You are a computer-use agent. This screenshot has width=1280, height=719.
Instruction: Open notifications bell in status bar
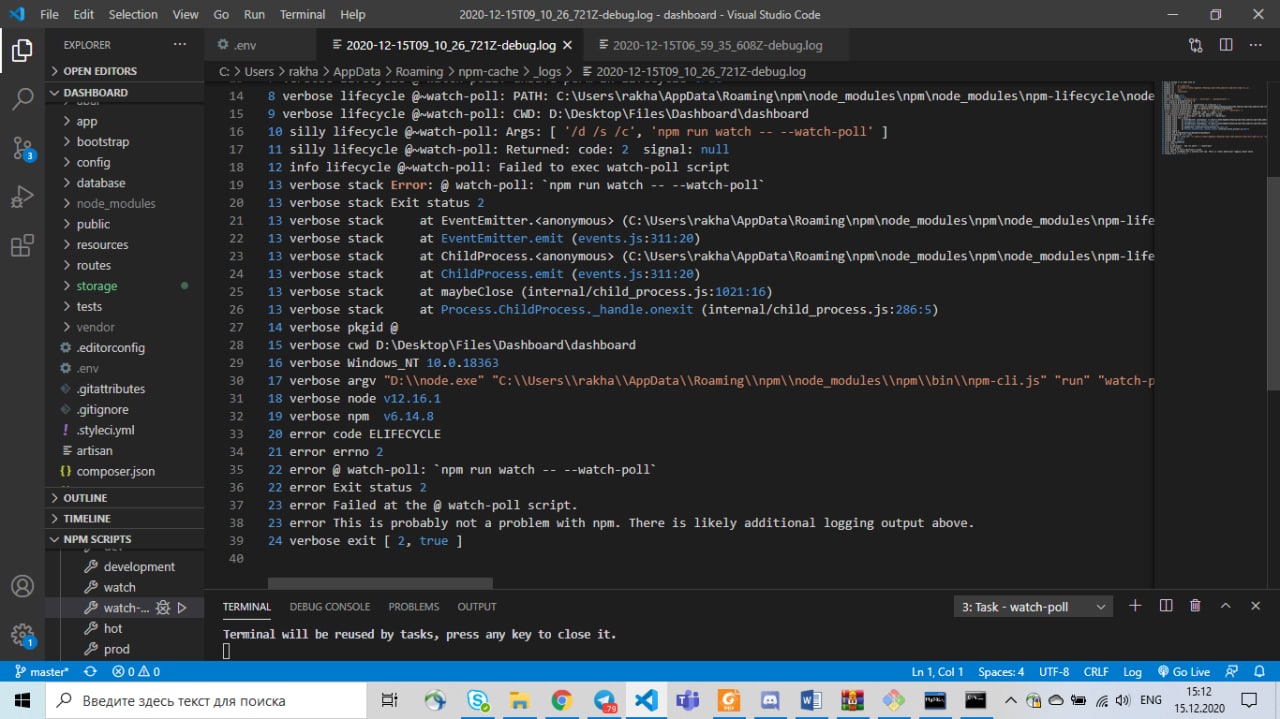[x=1260, y=672]
